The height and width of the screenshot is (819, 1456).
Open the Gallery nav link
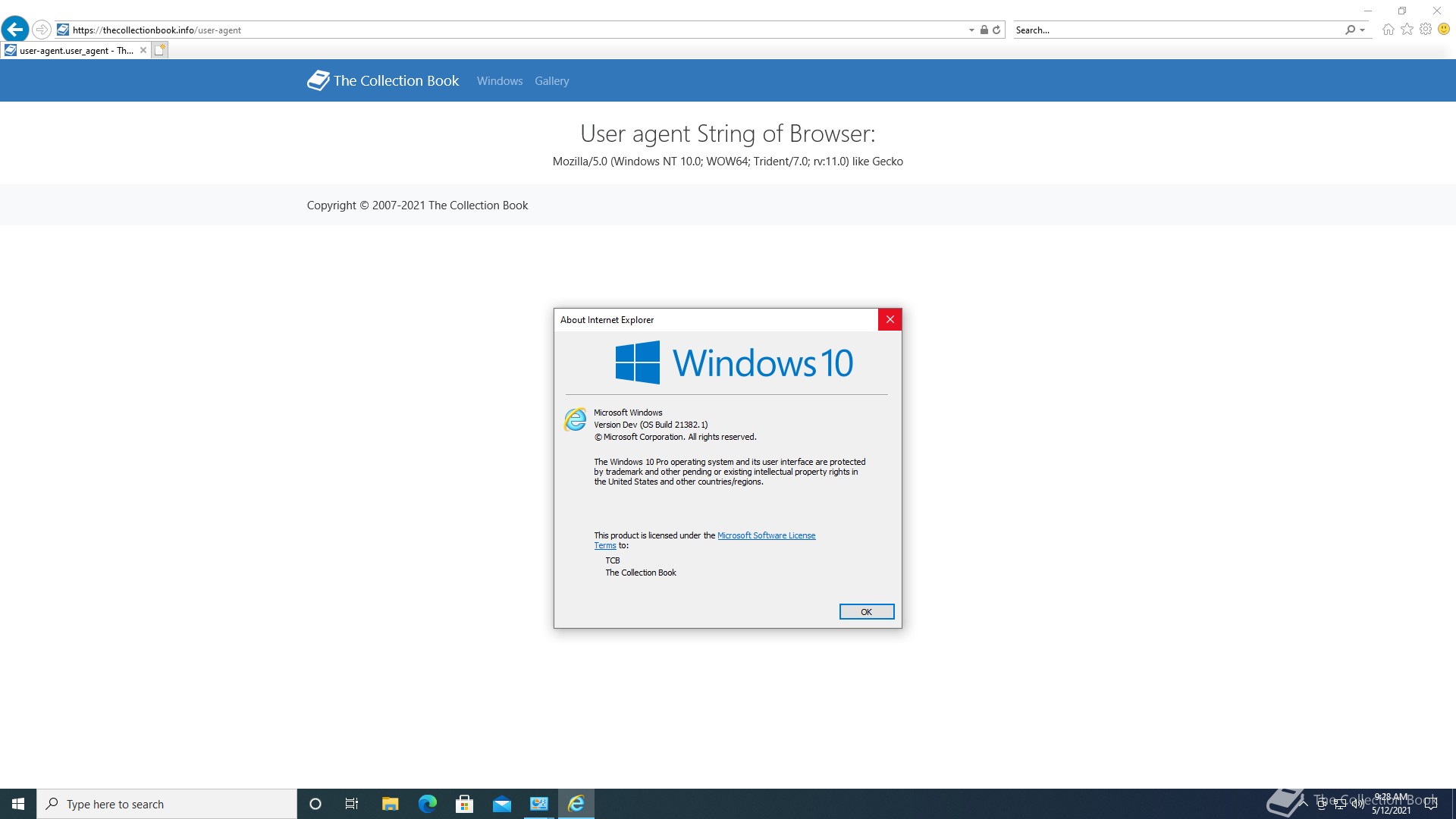(x=551, y=81)
